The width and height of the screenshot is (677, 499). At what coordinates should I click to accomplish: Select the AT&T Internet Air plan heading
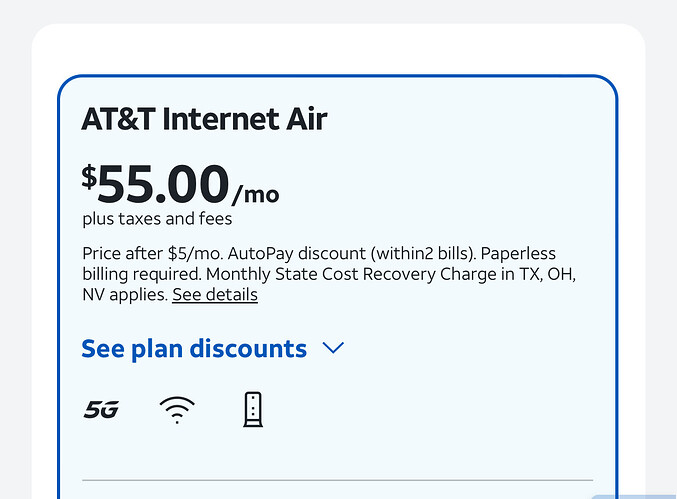(x=204, y=120)
